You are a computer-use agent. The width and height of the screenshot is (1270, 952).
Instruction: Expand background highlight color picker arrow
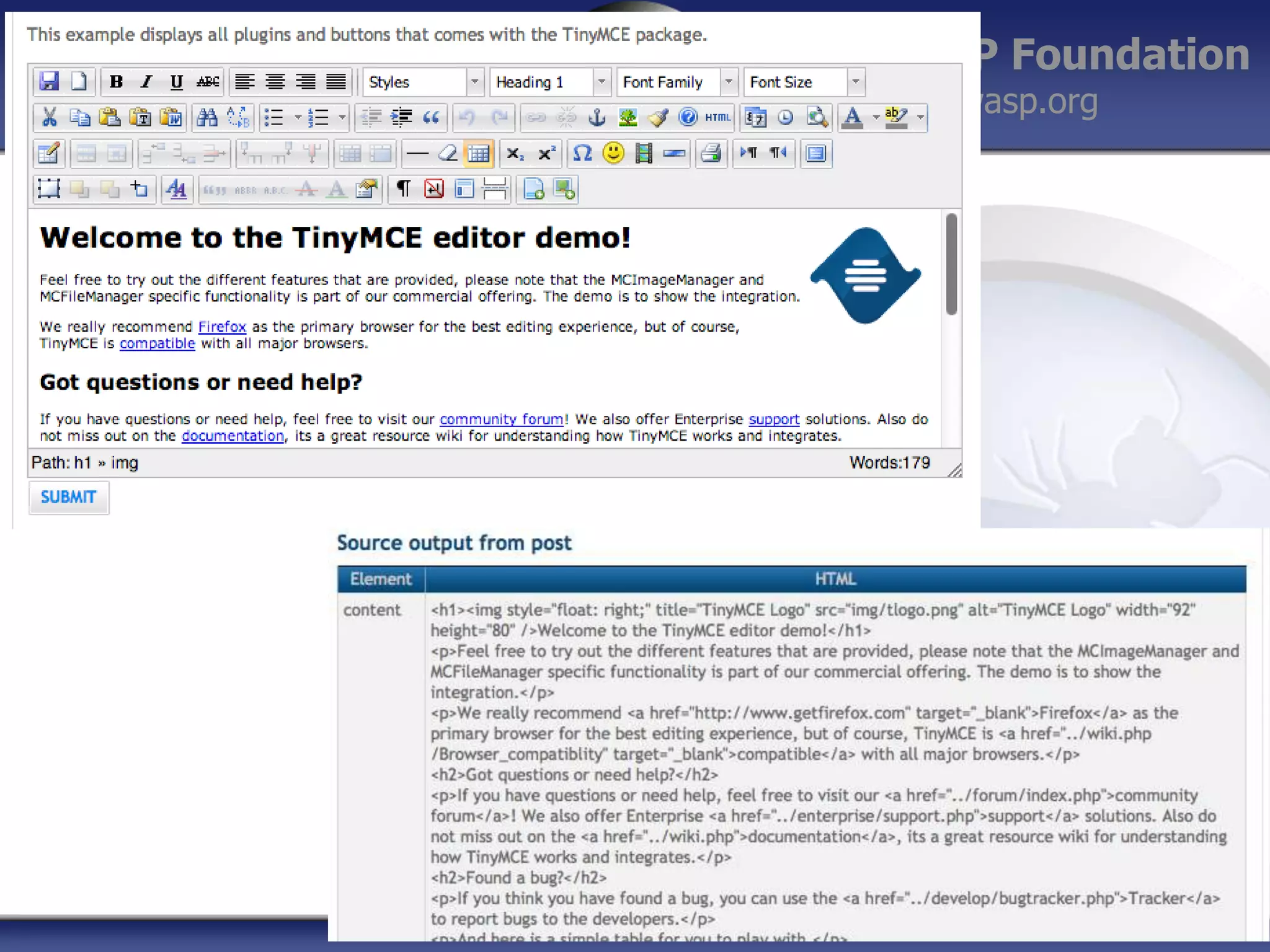pyautogui.click(x=920, y=117)
